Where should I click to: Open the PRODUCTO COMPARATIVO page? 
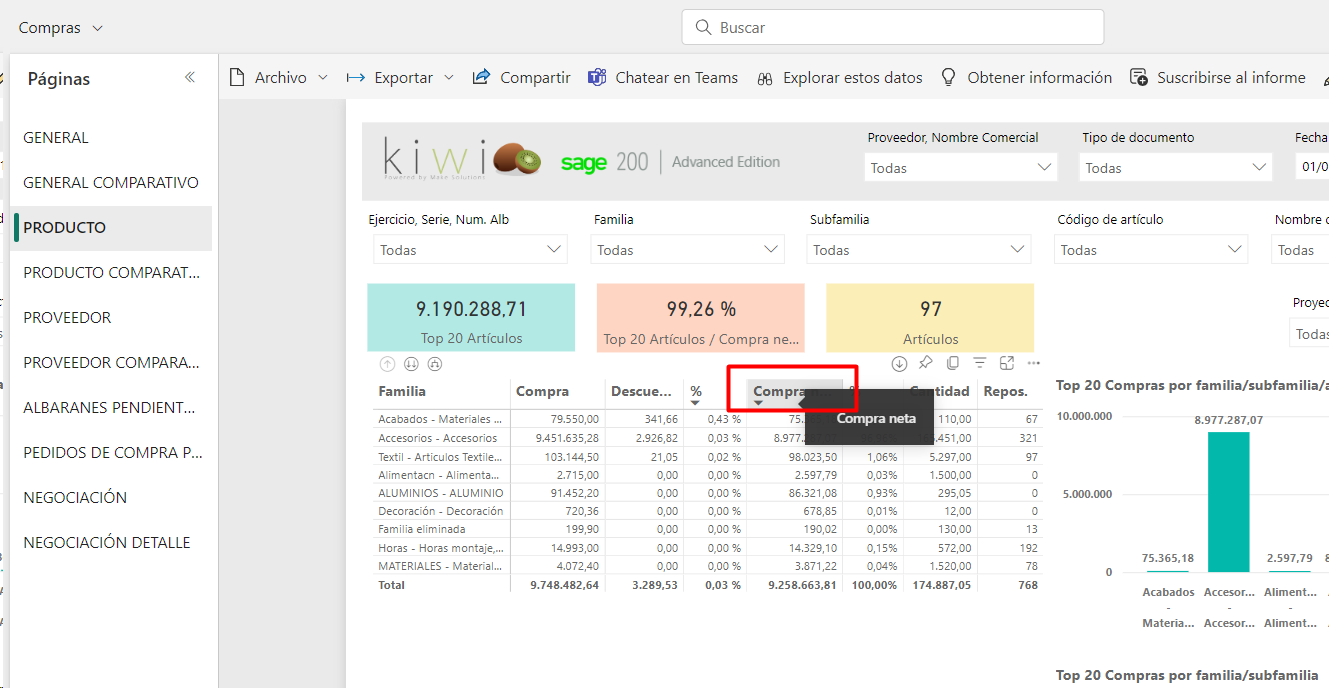pos(111,273)
